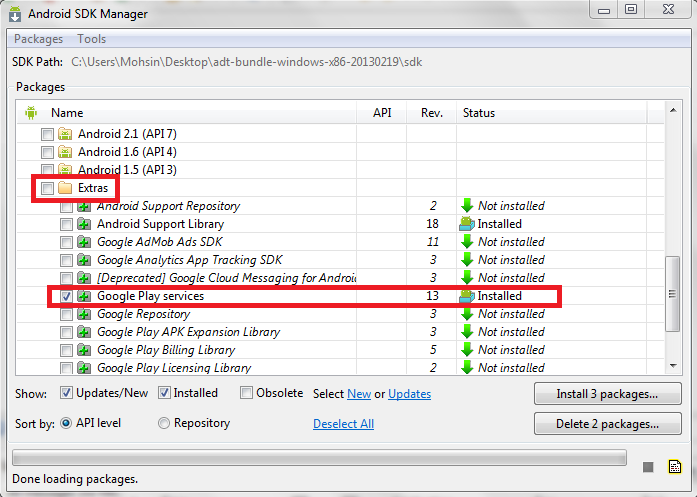Open the SDK manager log icon

675,466
